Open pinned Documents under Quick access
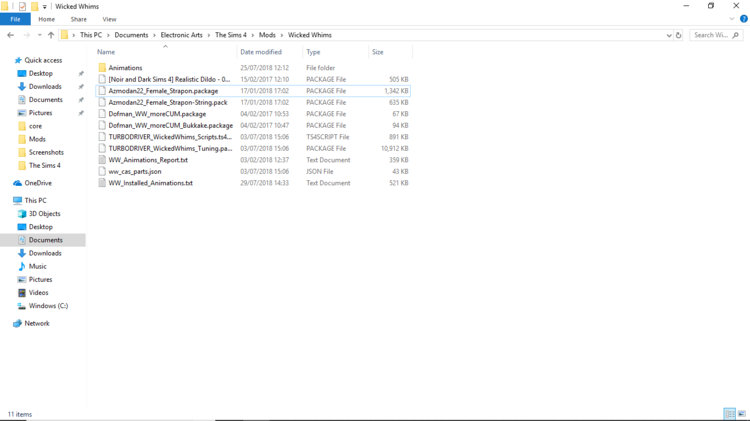Image resolution: width=750 pixels, height=421 pixels. (x=45, y=100)
